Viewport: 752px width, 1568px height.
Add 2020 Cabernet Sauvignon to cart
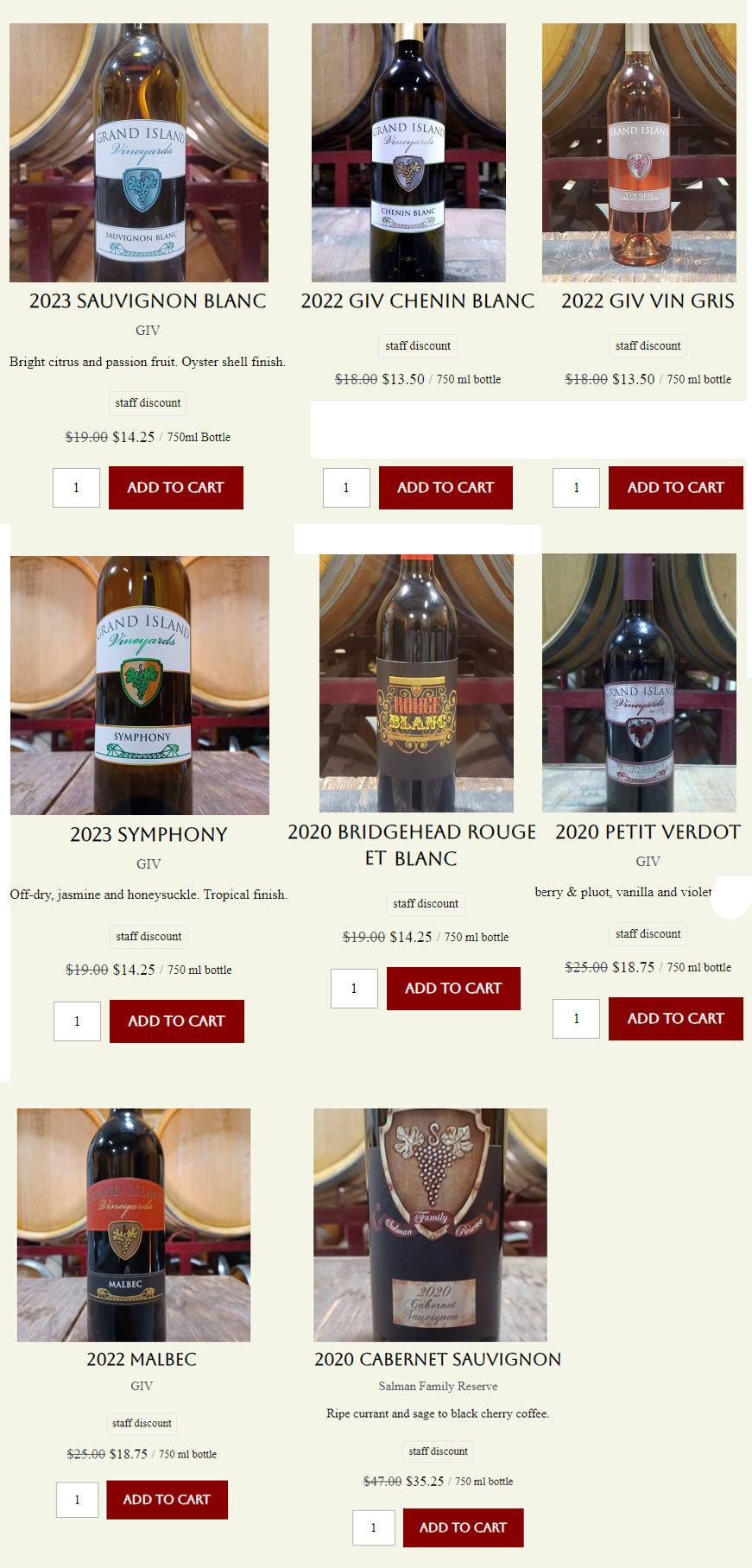pyautogui.click(x=464, y=1527)
